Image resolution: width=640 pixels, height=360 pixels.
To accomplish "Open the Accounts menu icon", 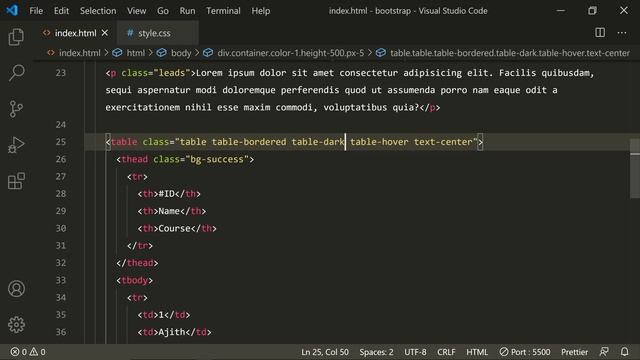I will [x=16, y=289].
